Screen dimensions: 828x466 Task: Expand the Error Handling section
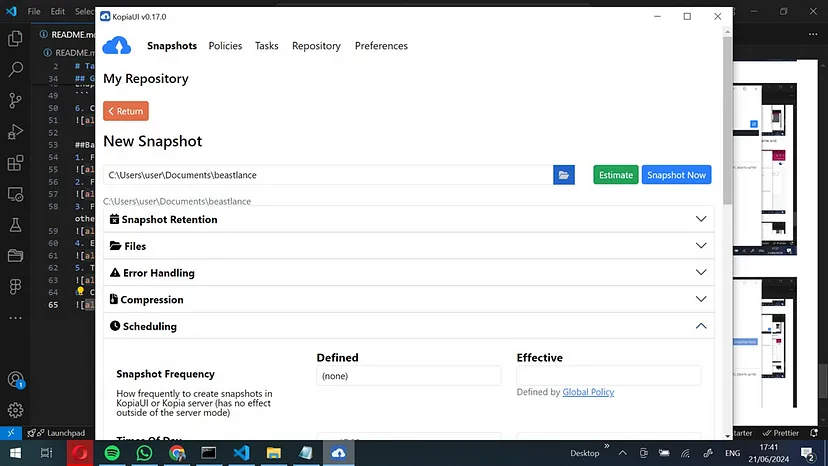click(408, 273)
